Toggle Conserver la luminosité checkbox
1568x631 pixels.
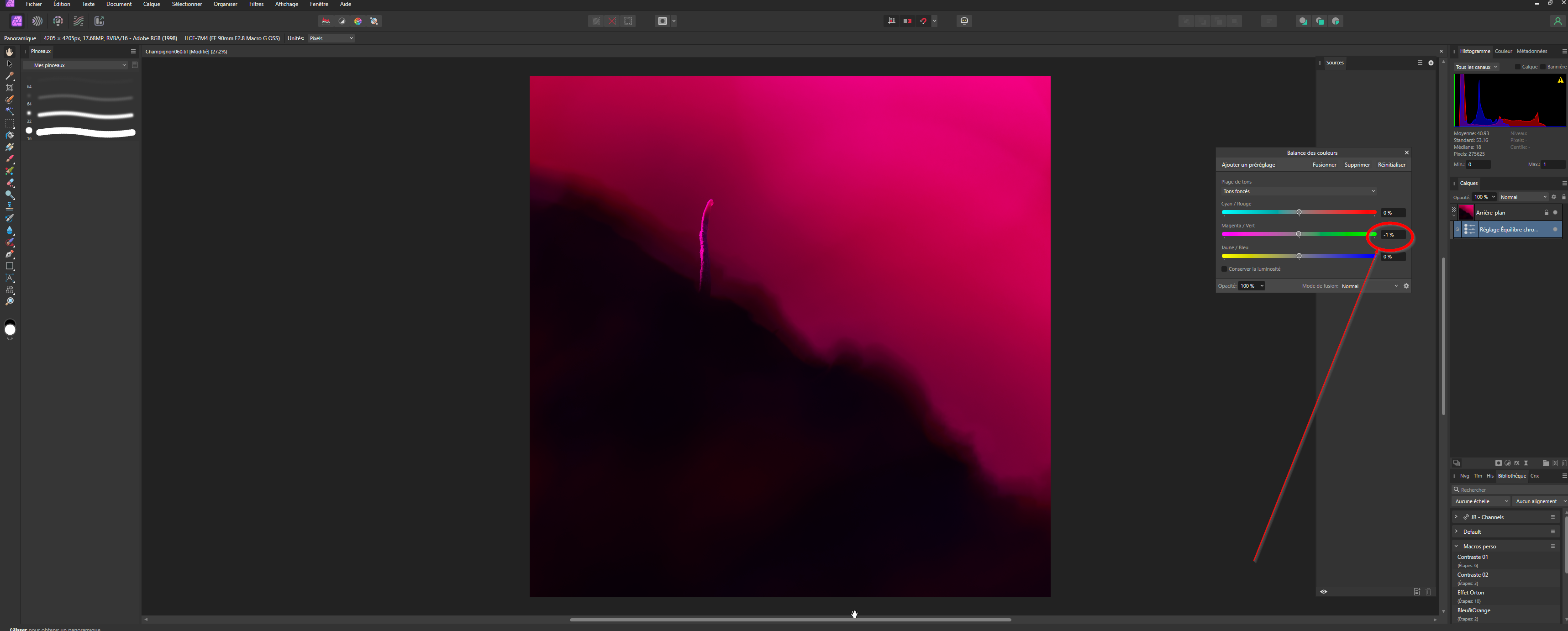[x=1224, y=269]
